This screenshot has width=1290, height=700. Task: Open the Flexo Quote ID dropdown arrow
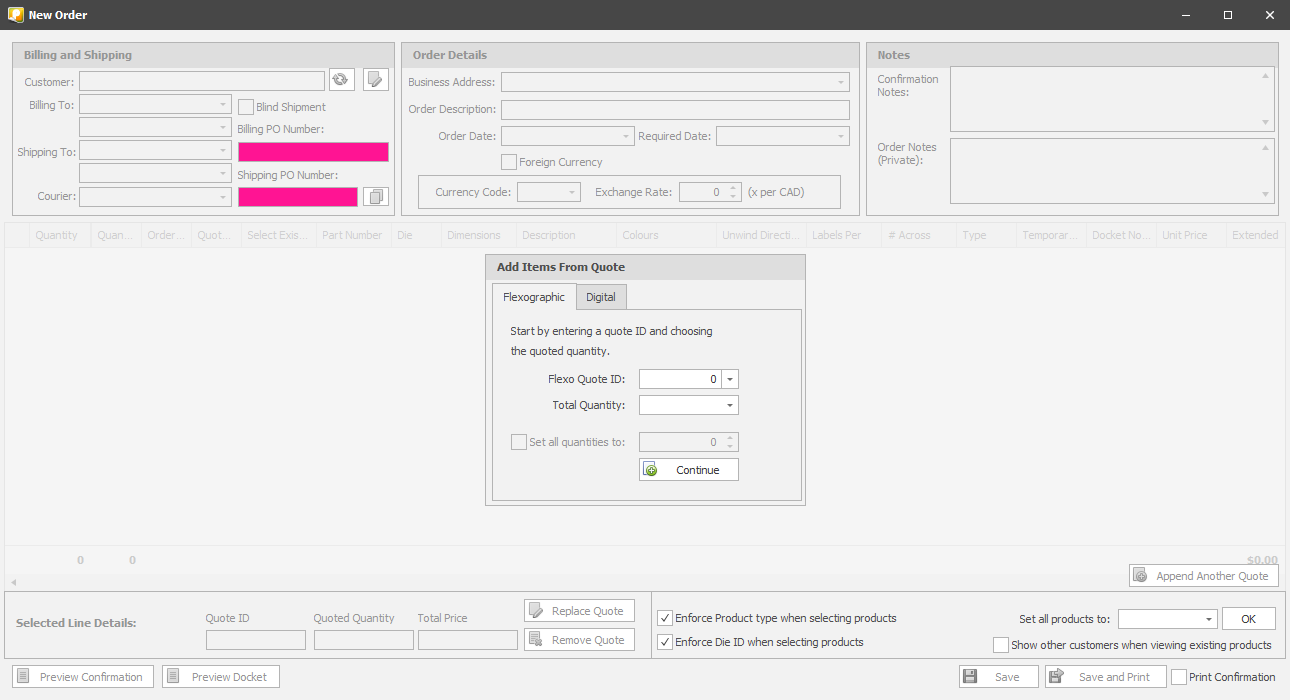tap(730, 380)
